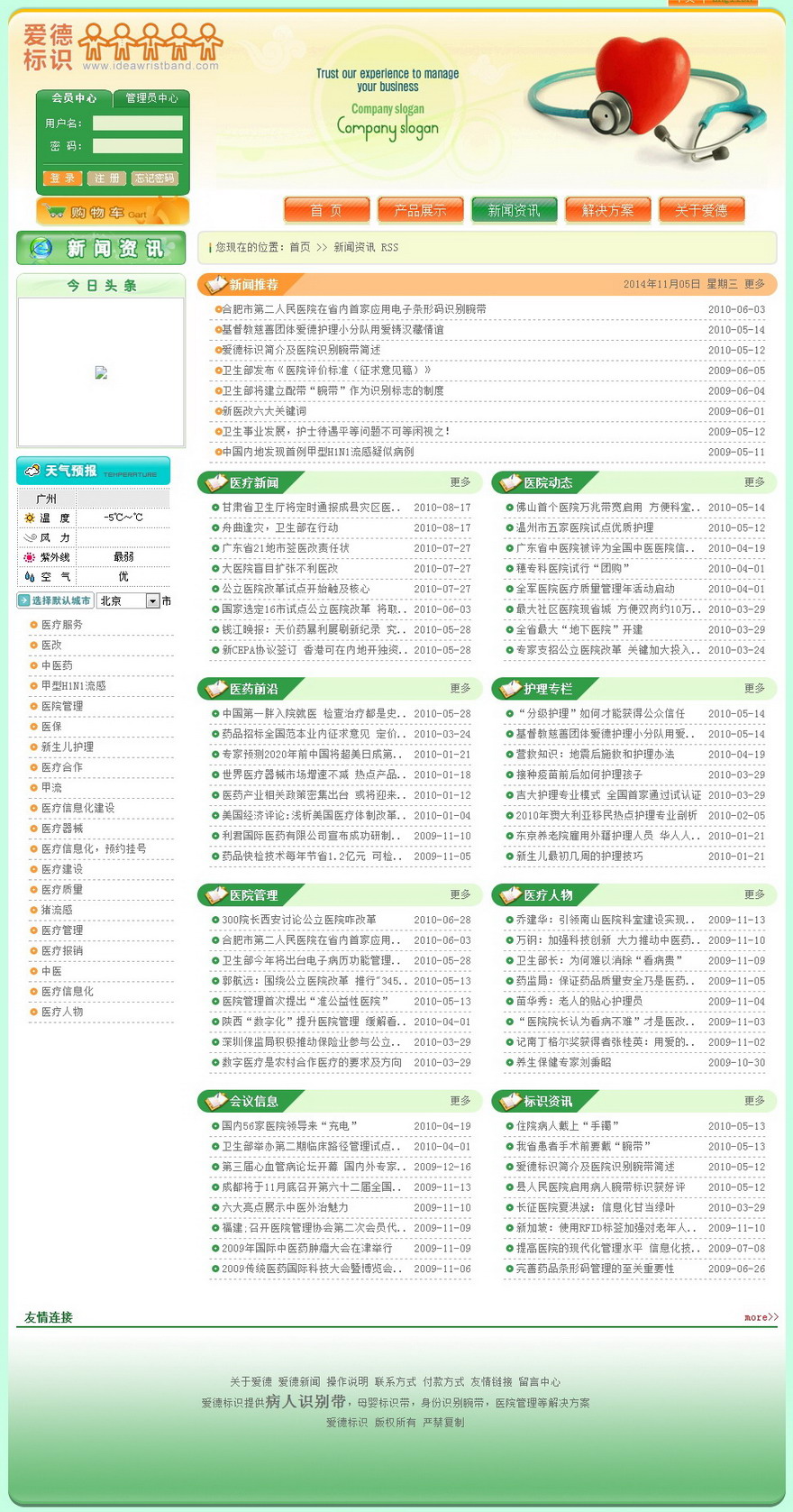Screen dimensions: 793x1512
Task: Open article 新医改六大关键词
Action: tap(264, 411)
